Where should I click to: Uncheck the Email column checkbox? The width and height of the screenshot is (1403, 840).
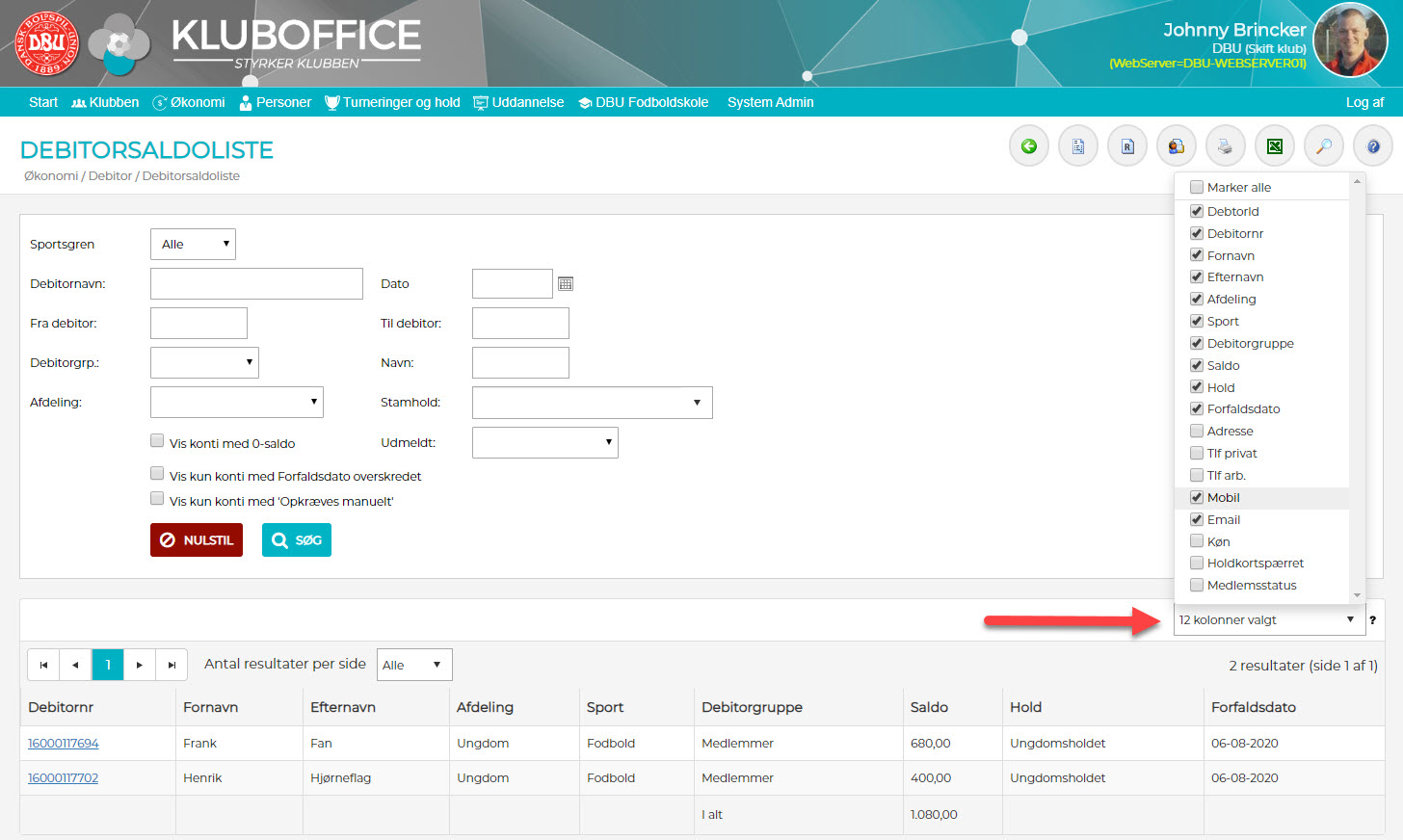point(1197,519)
